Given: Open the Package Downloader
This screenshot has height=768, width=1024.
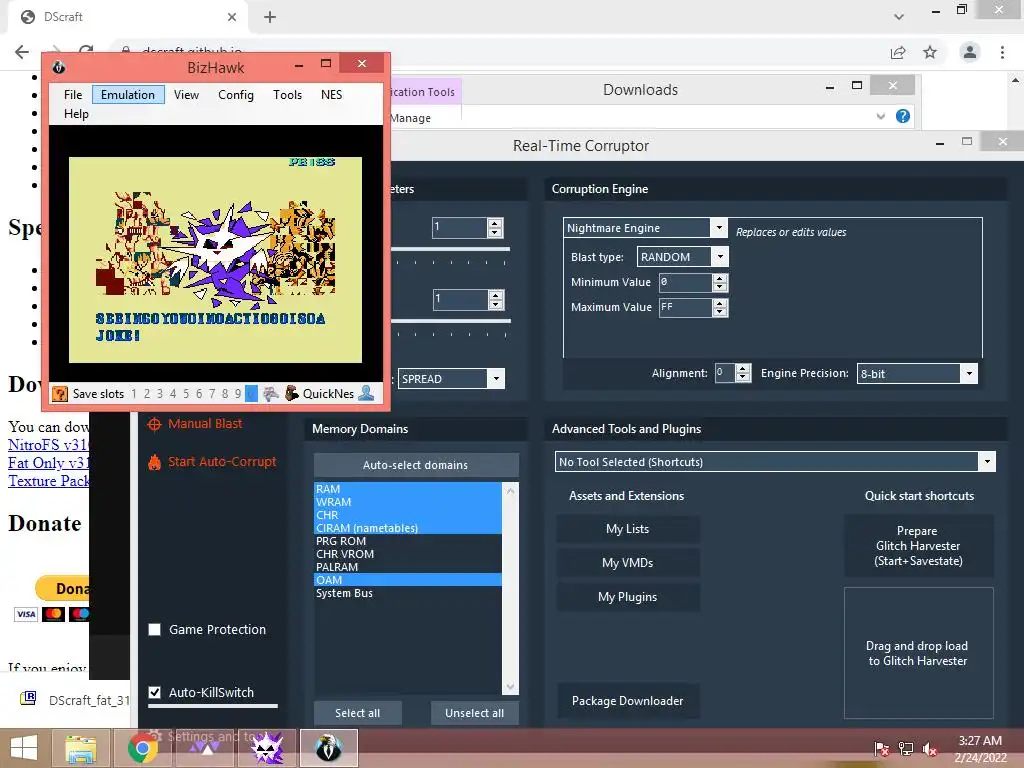Looking at the screenshot, I should (x=628, y=701).
